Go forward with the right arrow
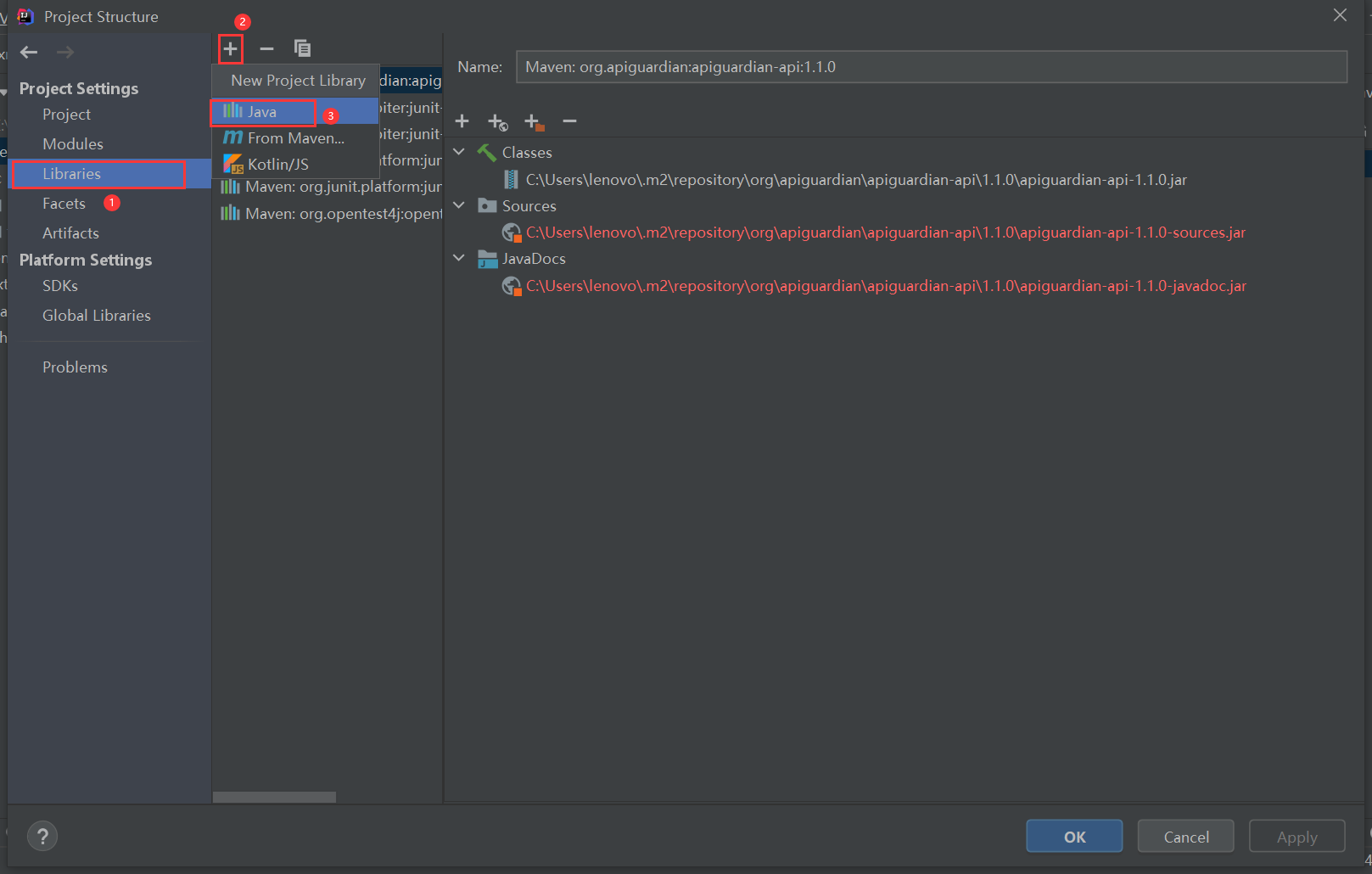This screenshot has height=874, width=1372. 65,52
